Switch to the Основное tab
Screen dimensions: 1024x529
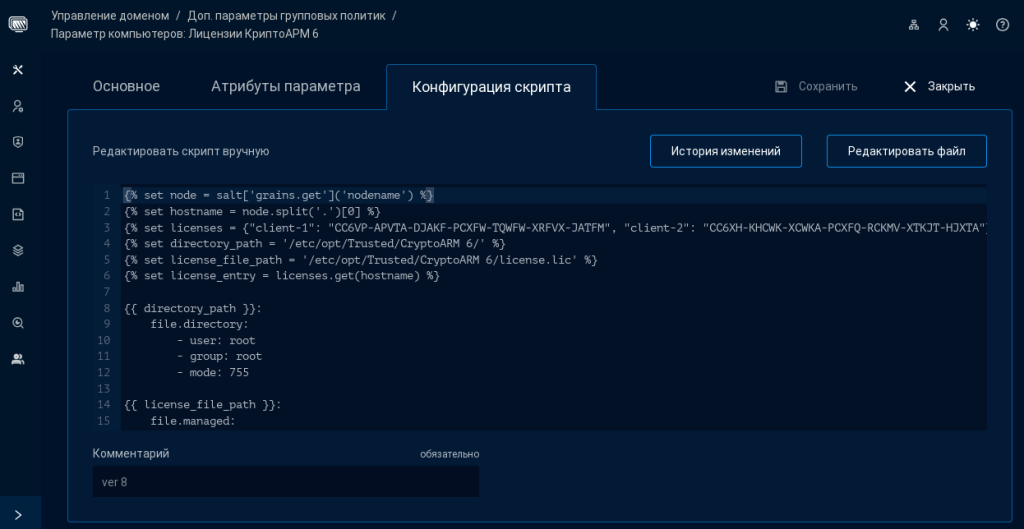click(x=126, y=87)
